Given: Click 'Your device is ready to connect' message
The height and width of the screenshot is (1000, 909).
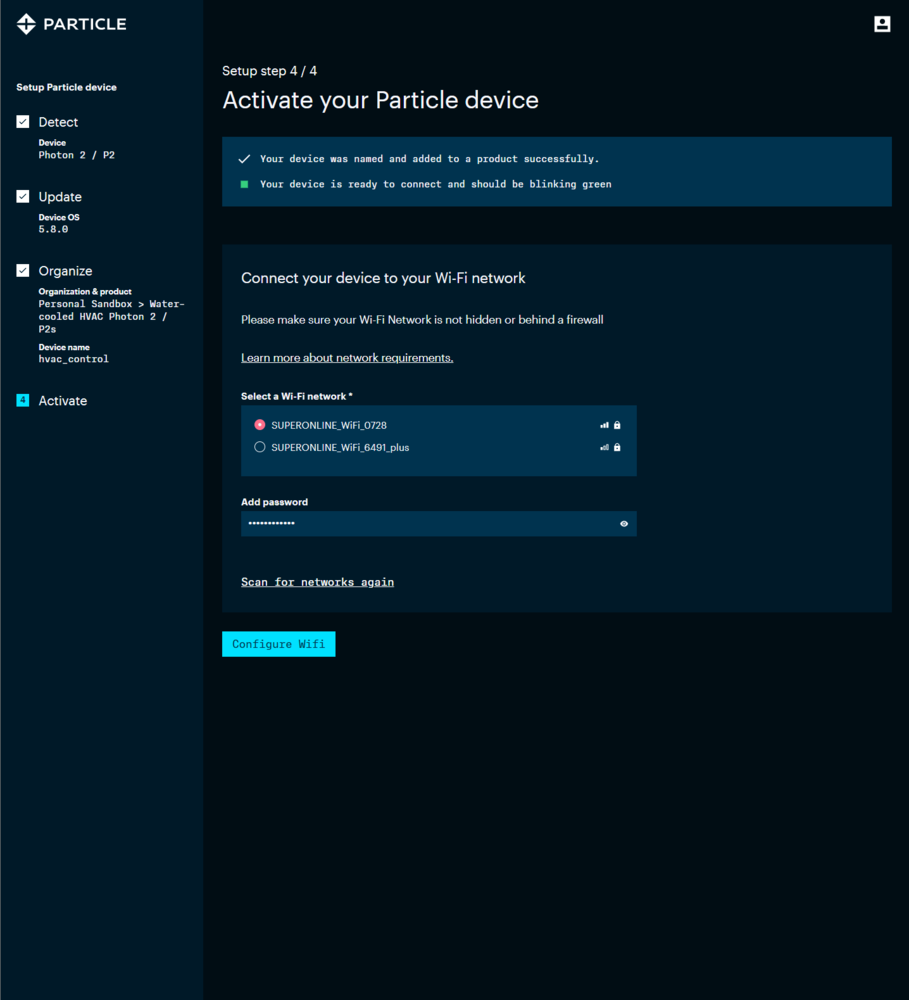Looking at the screenshot, I should (x=436, y=184).
